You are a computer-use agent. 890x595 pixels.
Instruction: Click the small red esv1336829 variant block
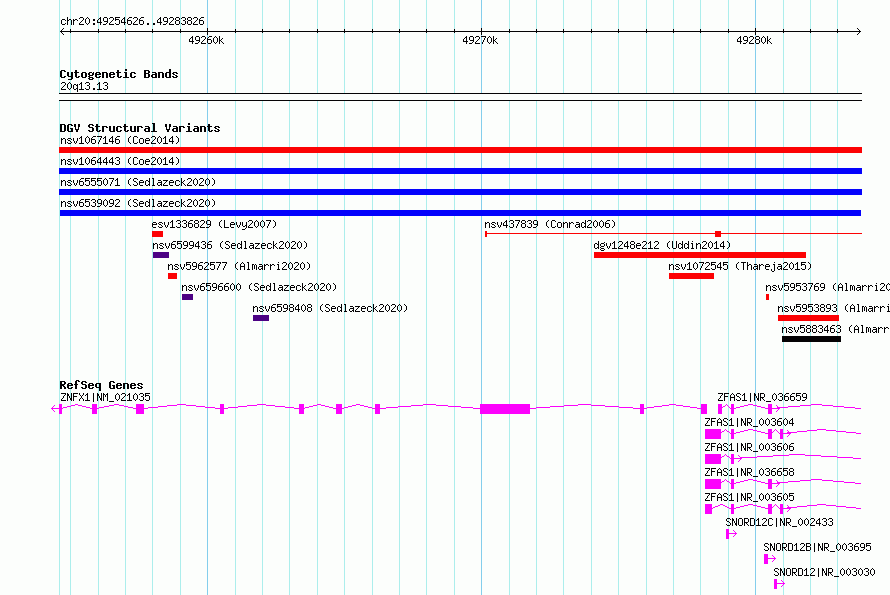[x=157, y=234]
